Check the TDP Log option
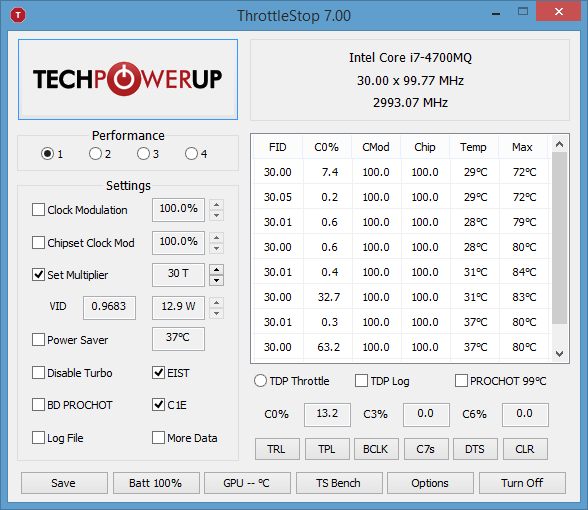 pos(362,381)
